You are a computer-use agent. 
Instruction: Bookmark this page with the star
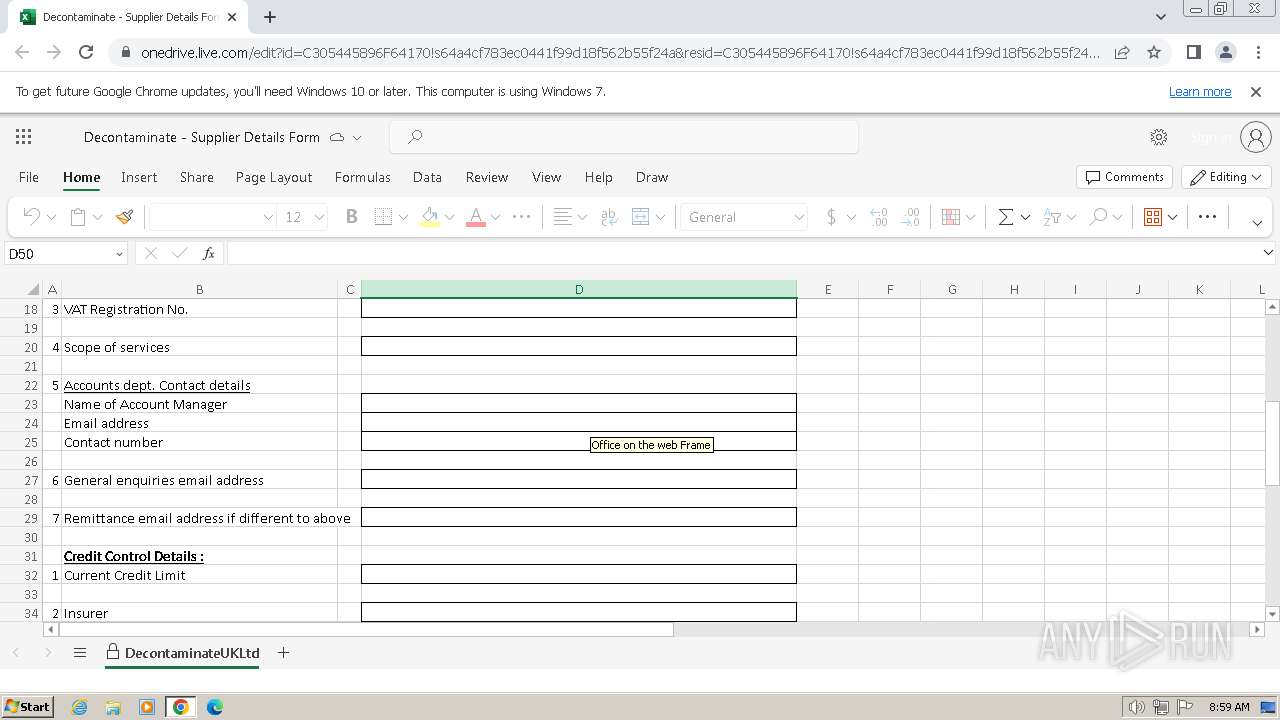(x=1154, y=52)
